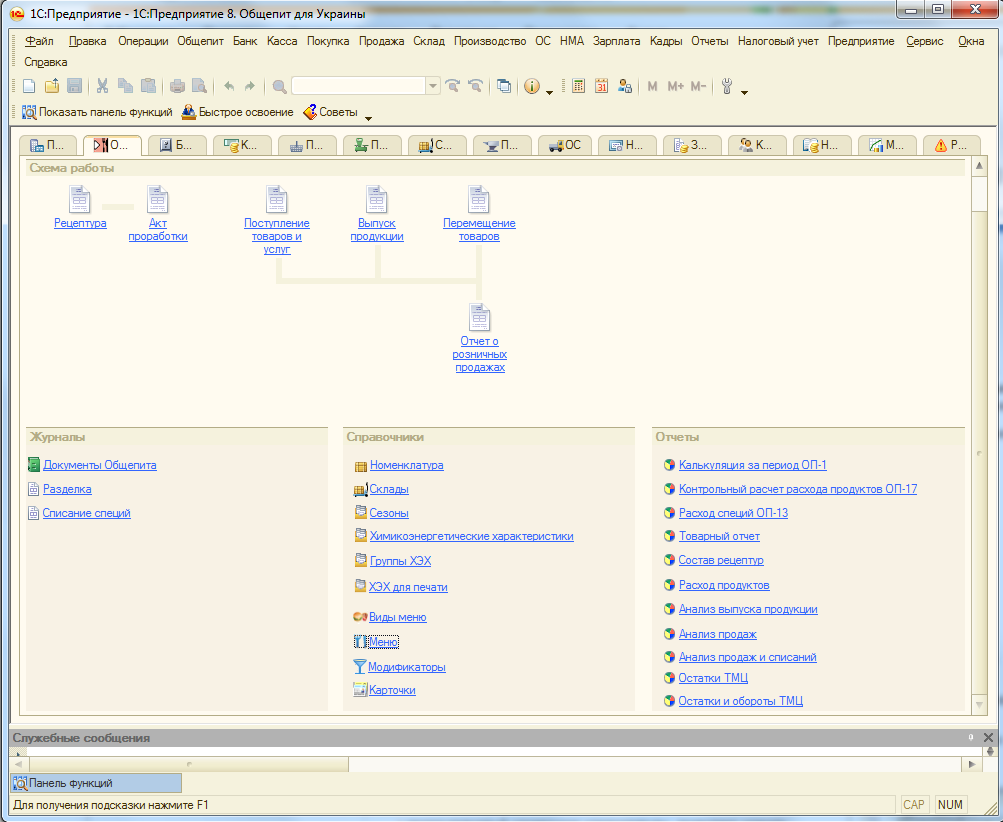
Task: Click the Paste clipboard icon
Action: point(148,86)
